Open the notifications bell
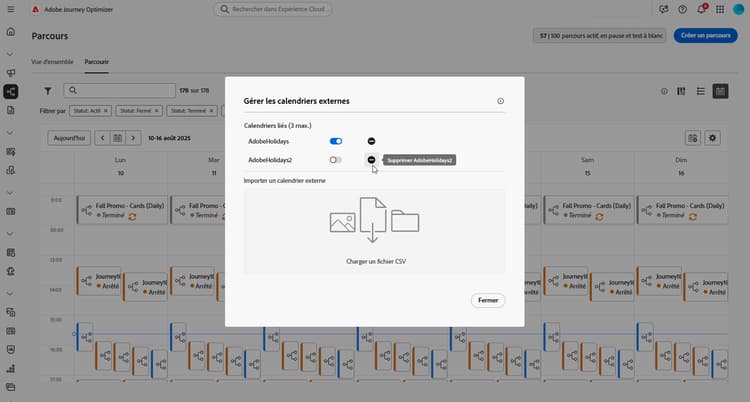The image size is (750, 402). (701, 9)
